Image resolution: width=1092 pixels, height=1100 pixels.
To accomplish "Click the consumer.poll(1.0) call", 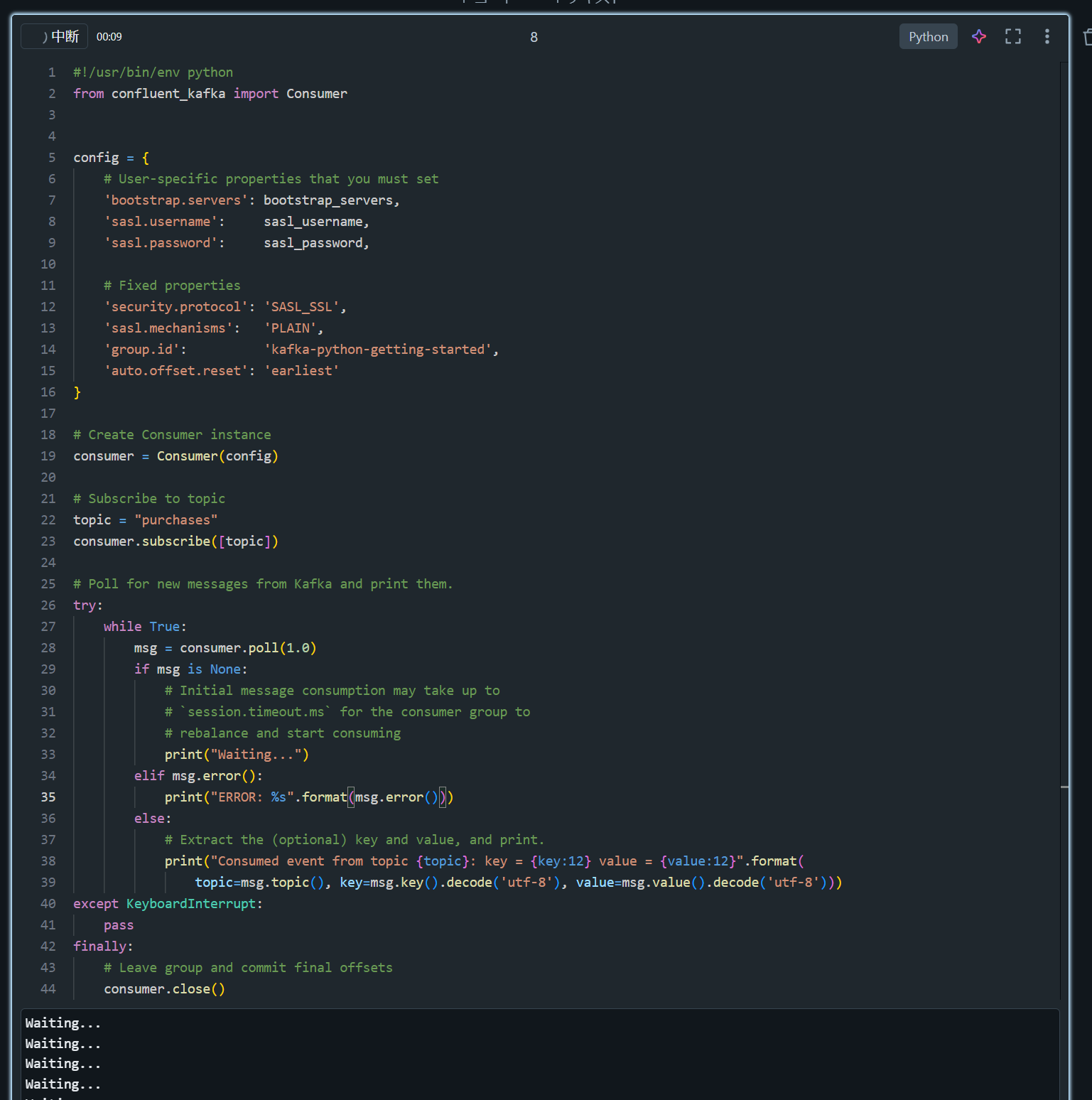I will click(248, 648).
